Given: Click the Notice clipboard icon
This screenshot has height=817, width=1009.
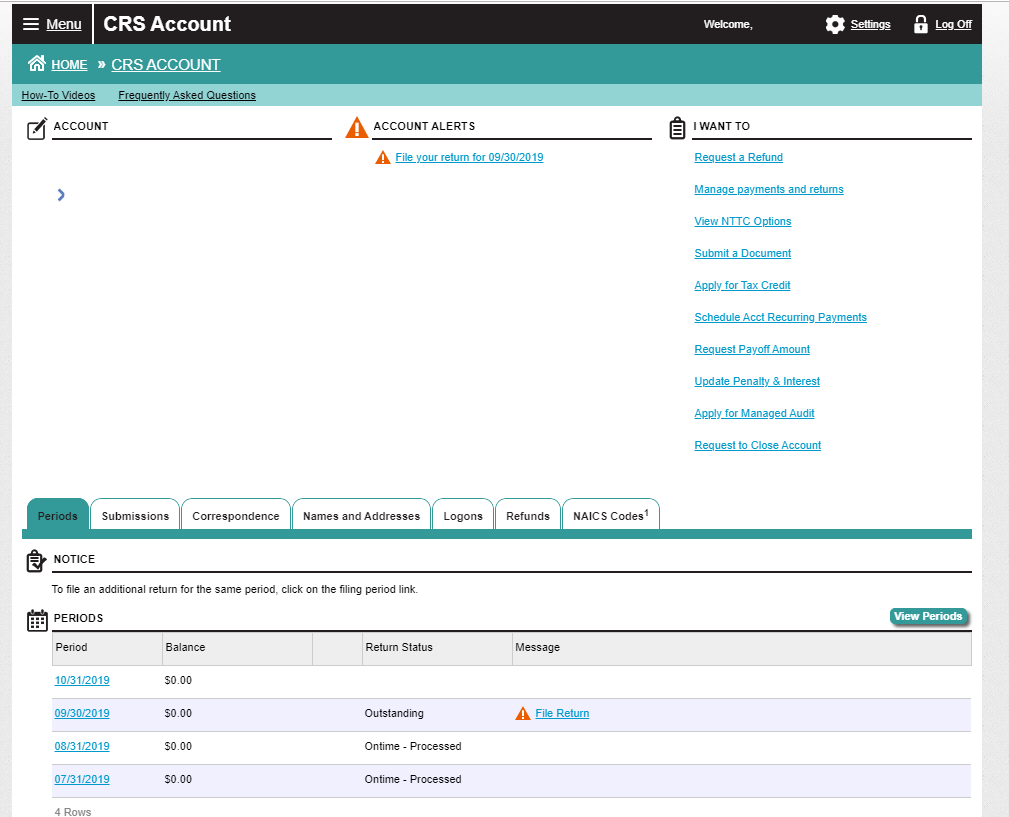Looking at the screenshot, I should click(36, 561).
